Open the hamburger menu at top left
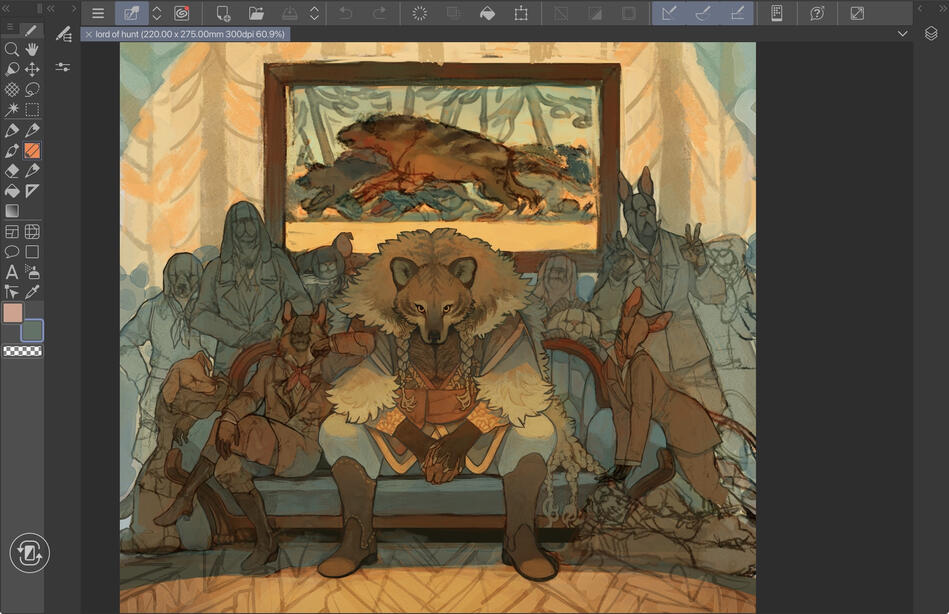 (x=97, y=13)
